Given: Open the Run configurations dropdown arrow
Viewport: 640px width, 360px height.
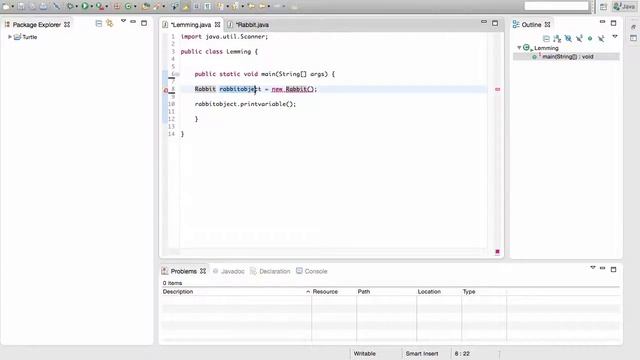Looking at the screenshot, I should (91, 6).
